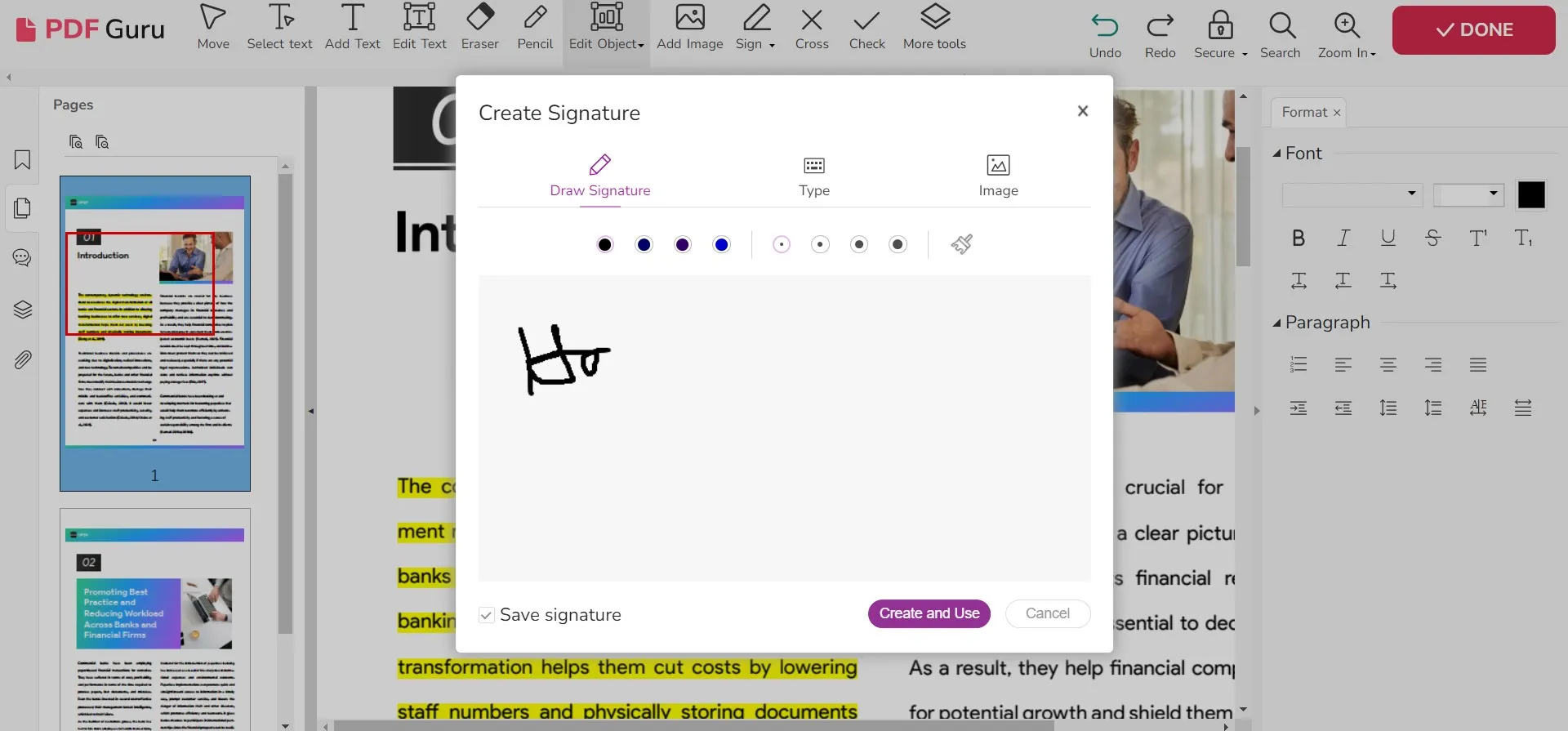This screenshot has height=731, width=1568.
Task: Open the Search tool
Action: pyautogui.click(x=1280, y=35)
